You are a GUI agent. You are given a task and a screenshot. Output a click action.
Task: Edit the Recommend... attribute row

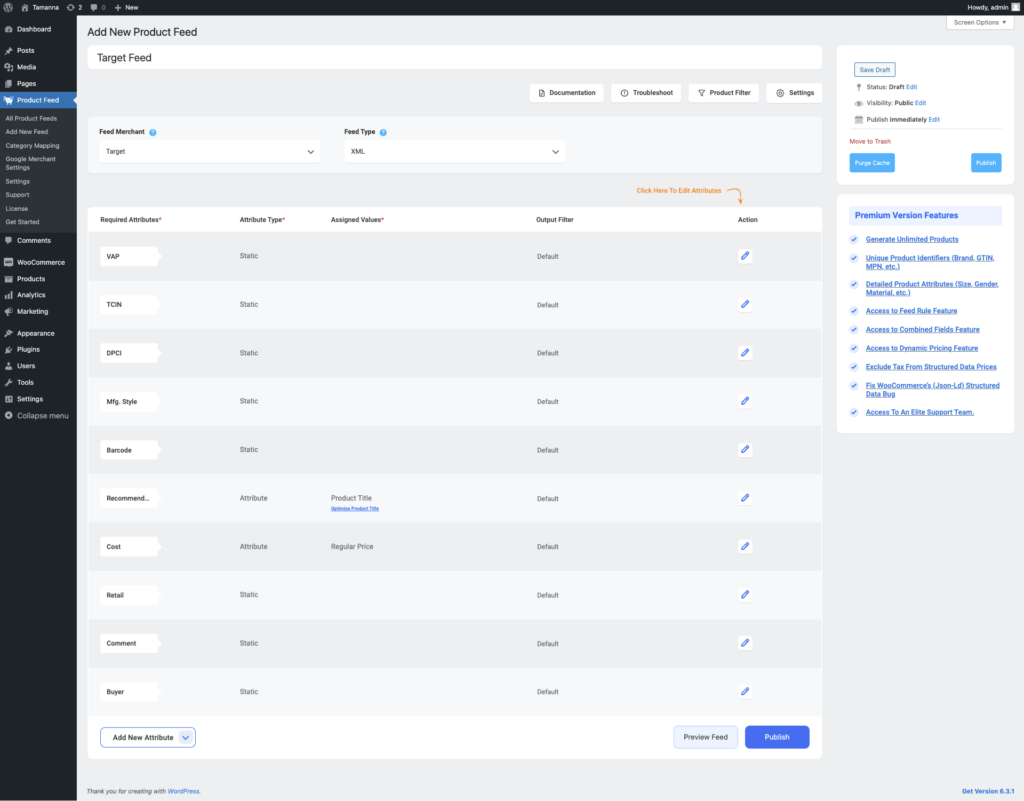pos(744,497)
